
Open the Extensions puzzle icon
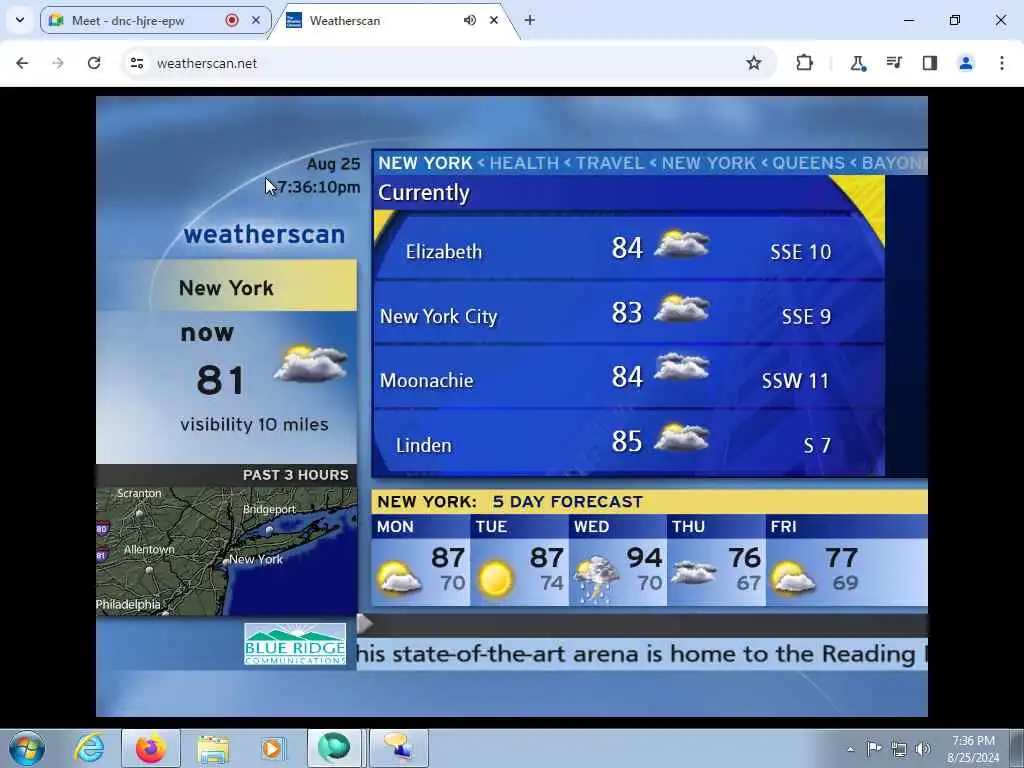pos(805,63)
